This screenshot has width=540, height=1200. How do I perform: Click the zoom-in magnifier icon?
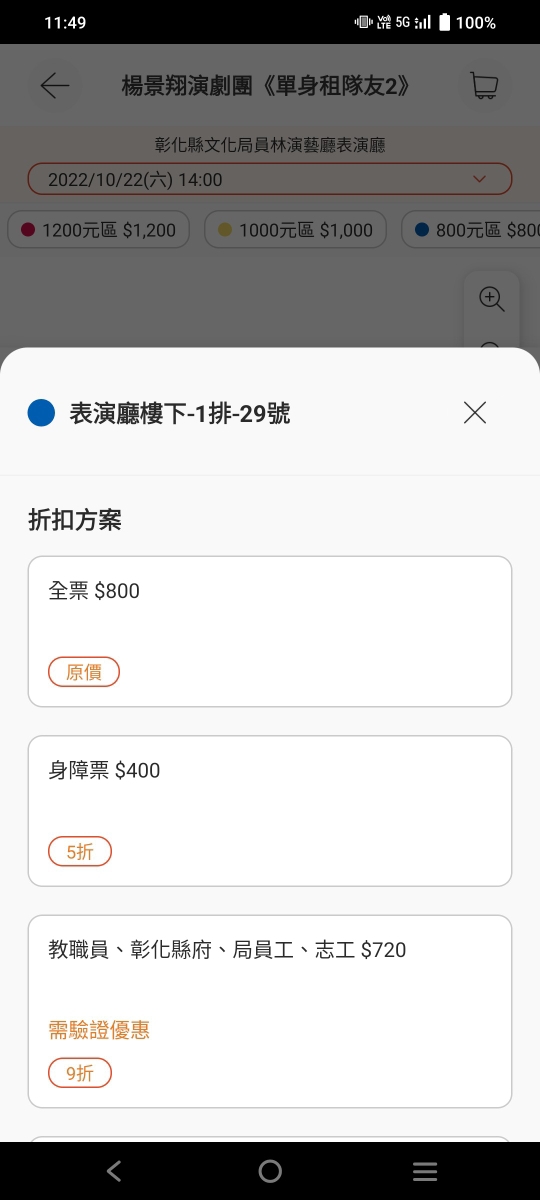pos(491,299)
